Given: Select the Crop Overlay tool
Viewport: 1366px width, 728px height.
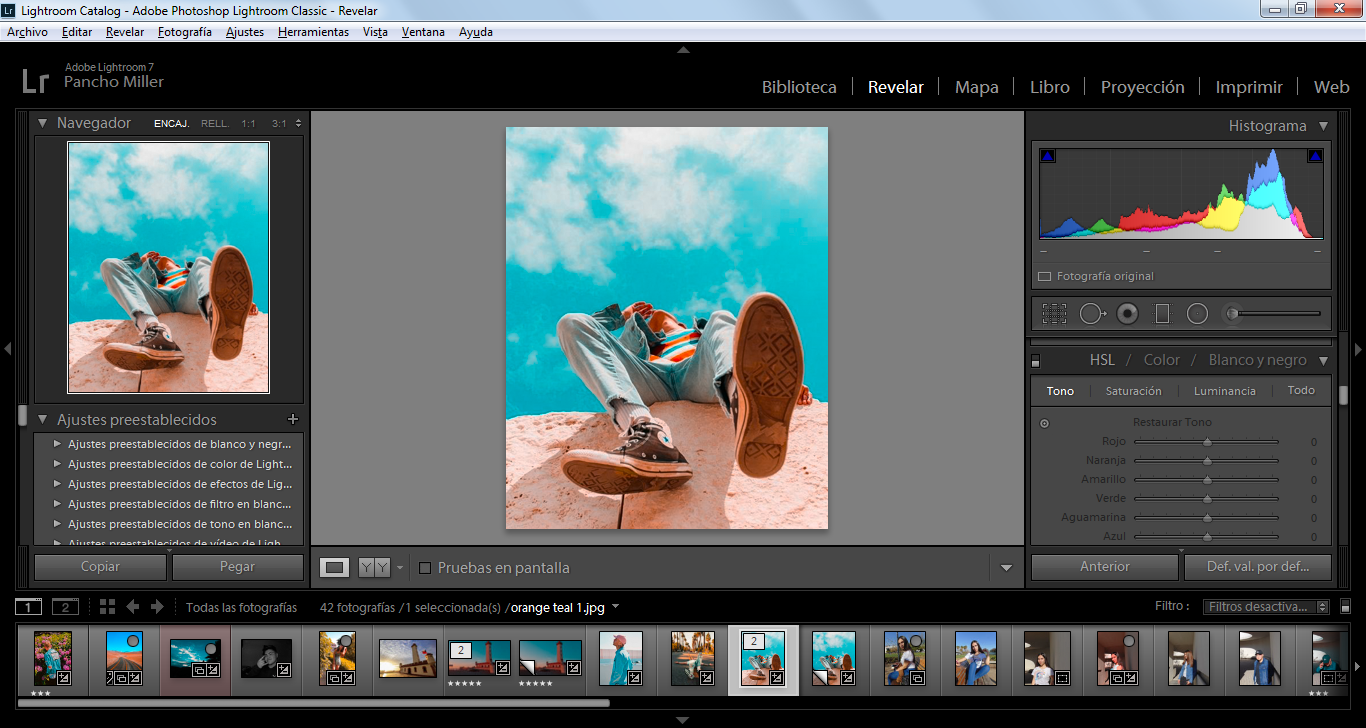Looking at the screenshot, I should [x=1054, y=314].
